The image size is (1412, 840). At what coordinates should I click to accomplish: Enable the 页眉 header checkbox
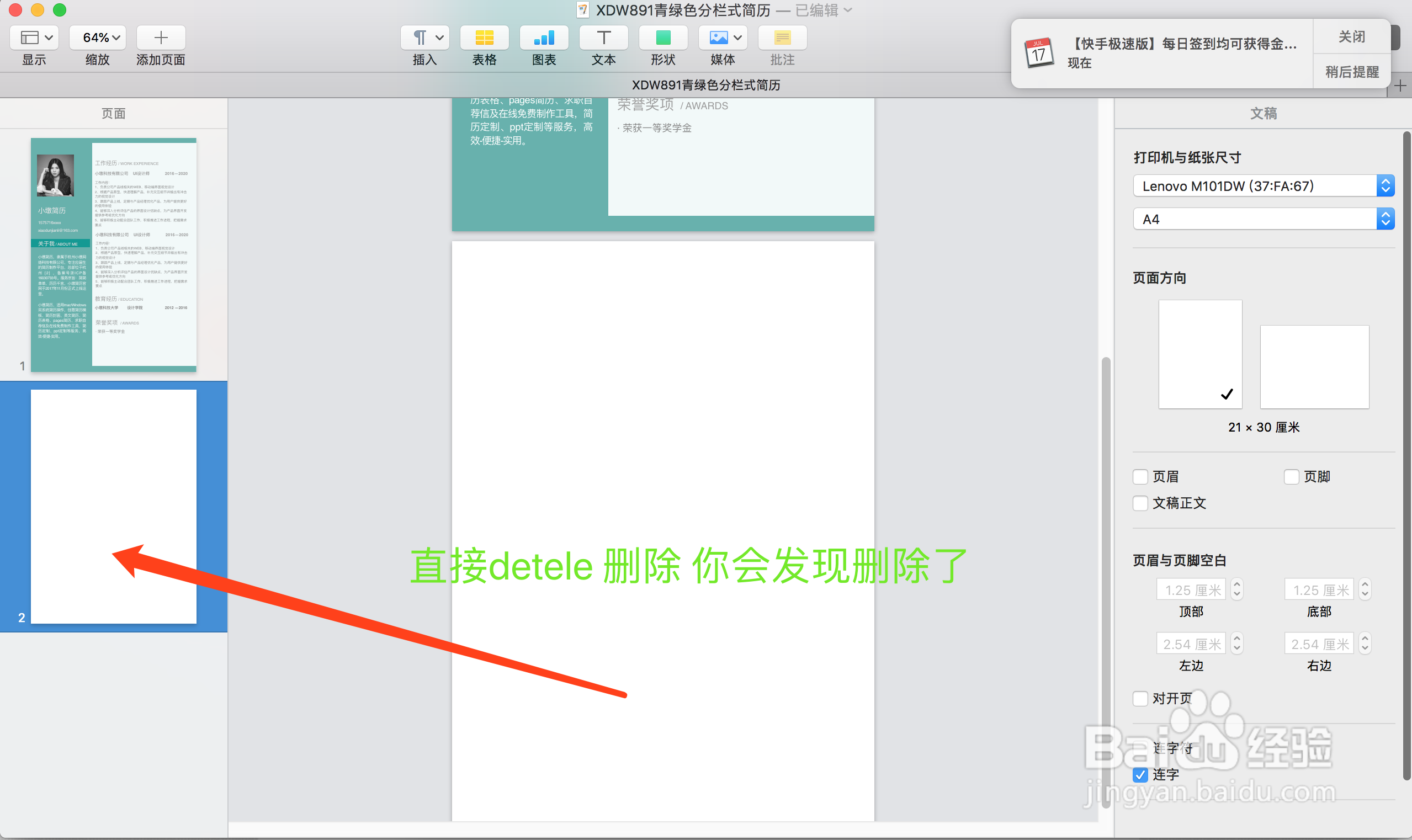1140,477
